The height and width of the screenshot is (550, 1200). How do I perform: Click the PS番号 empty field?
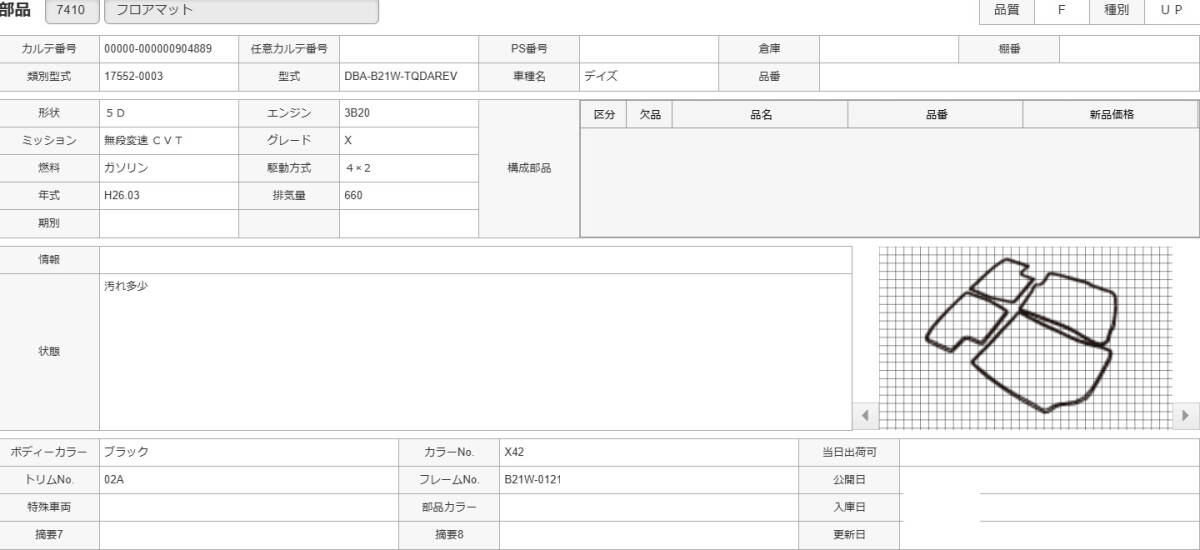pos(649,48)
